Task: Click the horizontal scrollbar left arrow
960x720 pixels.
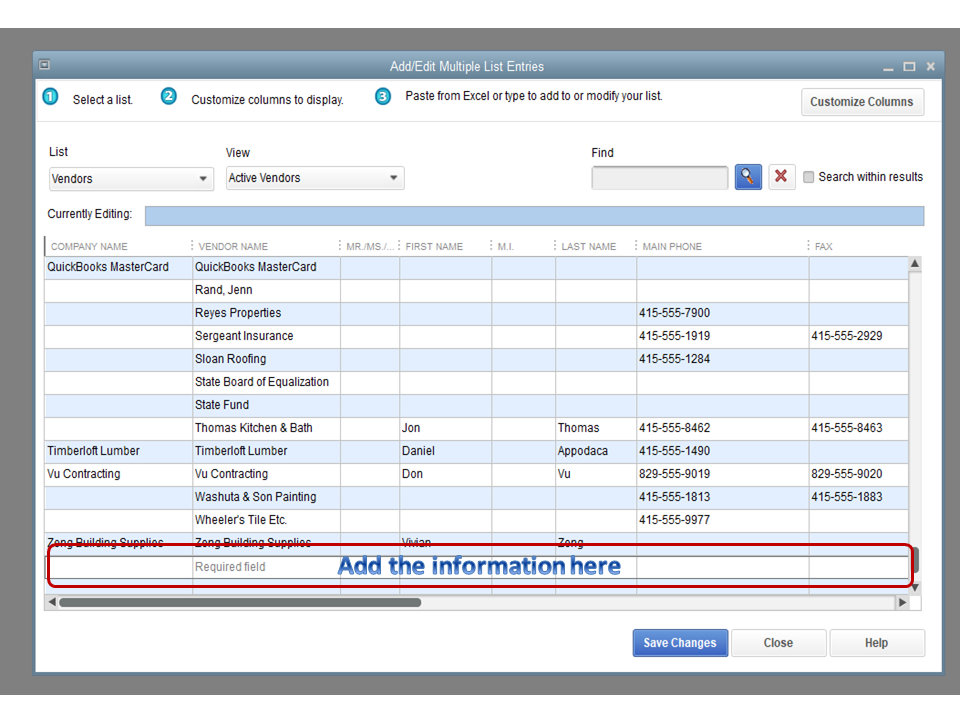Action: point(52,603)
